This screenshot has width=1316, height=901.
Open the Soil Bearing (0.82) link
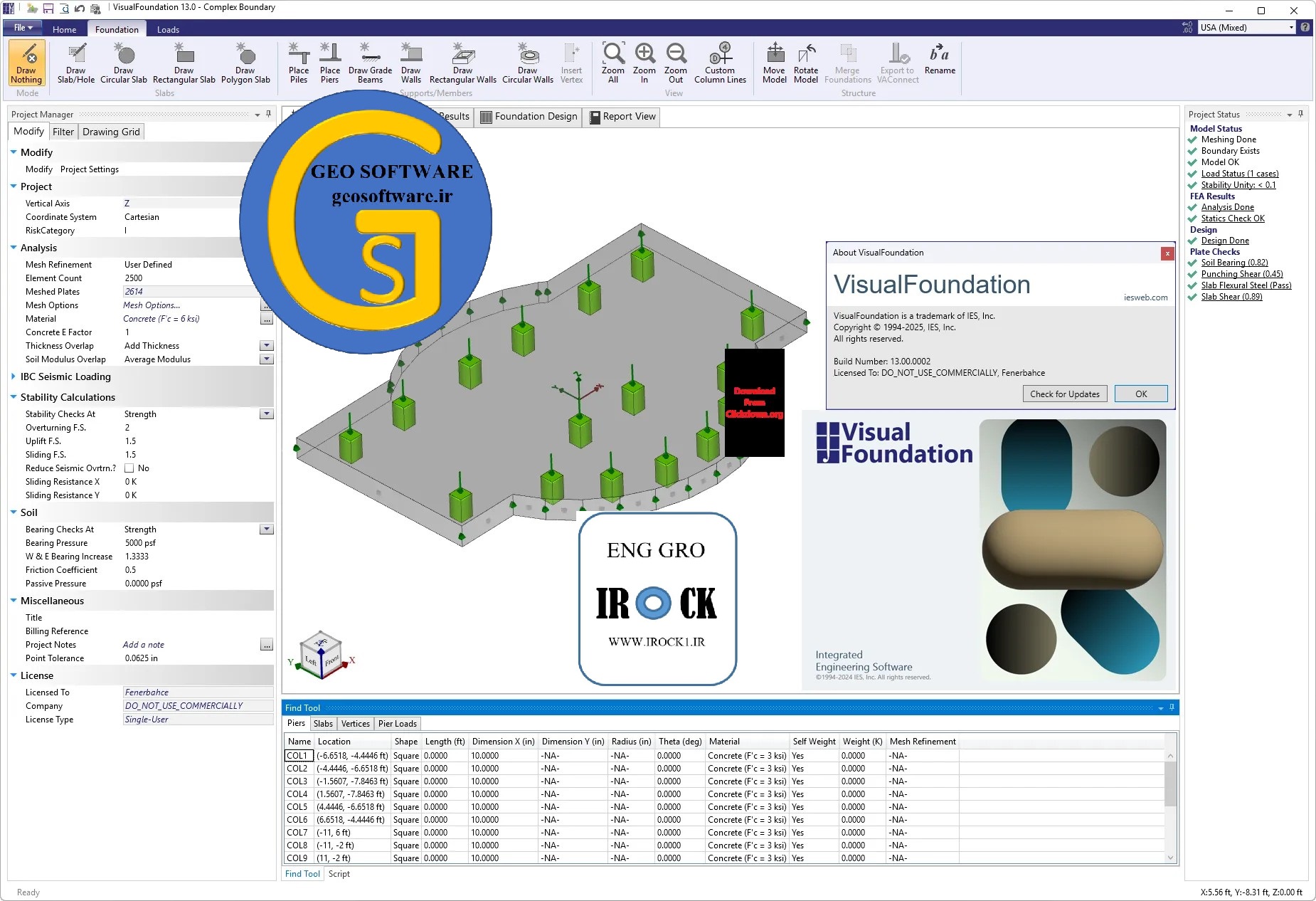[x=1234, y=263]
